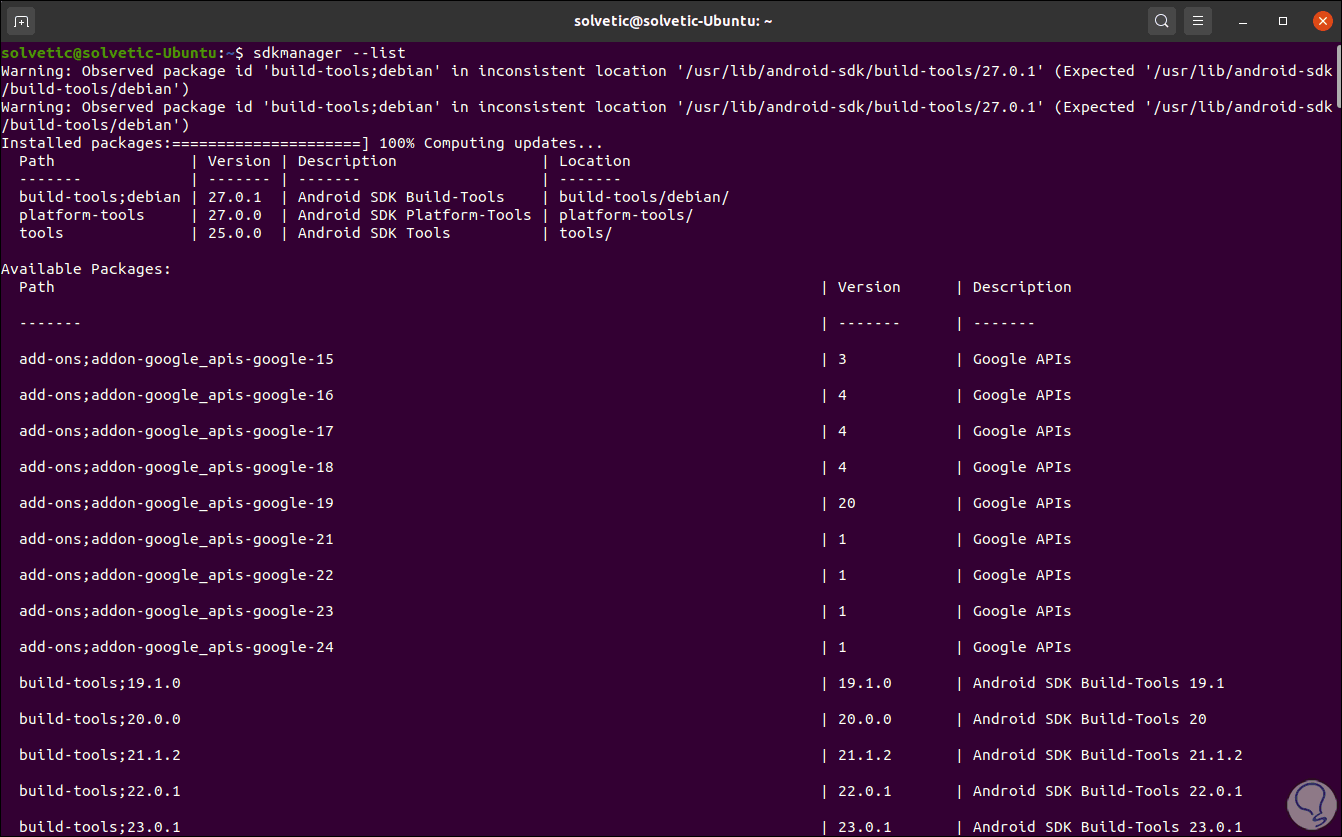This screenshot has width=1342, height=837.
Task: Click the 'tools/' location entry
Action: tap(585, 233)
